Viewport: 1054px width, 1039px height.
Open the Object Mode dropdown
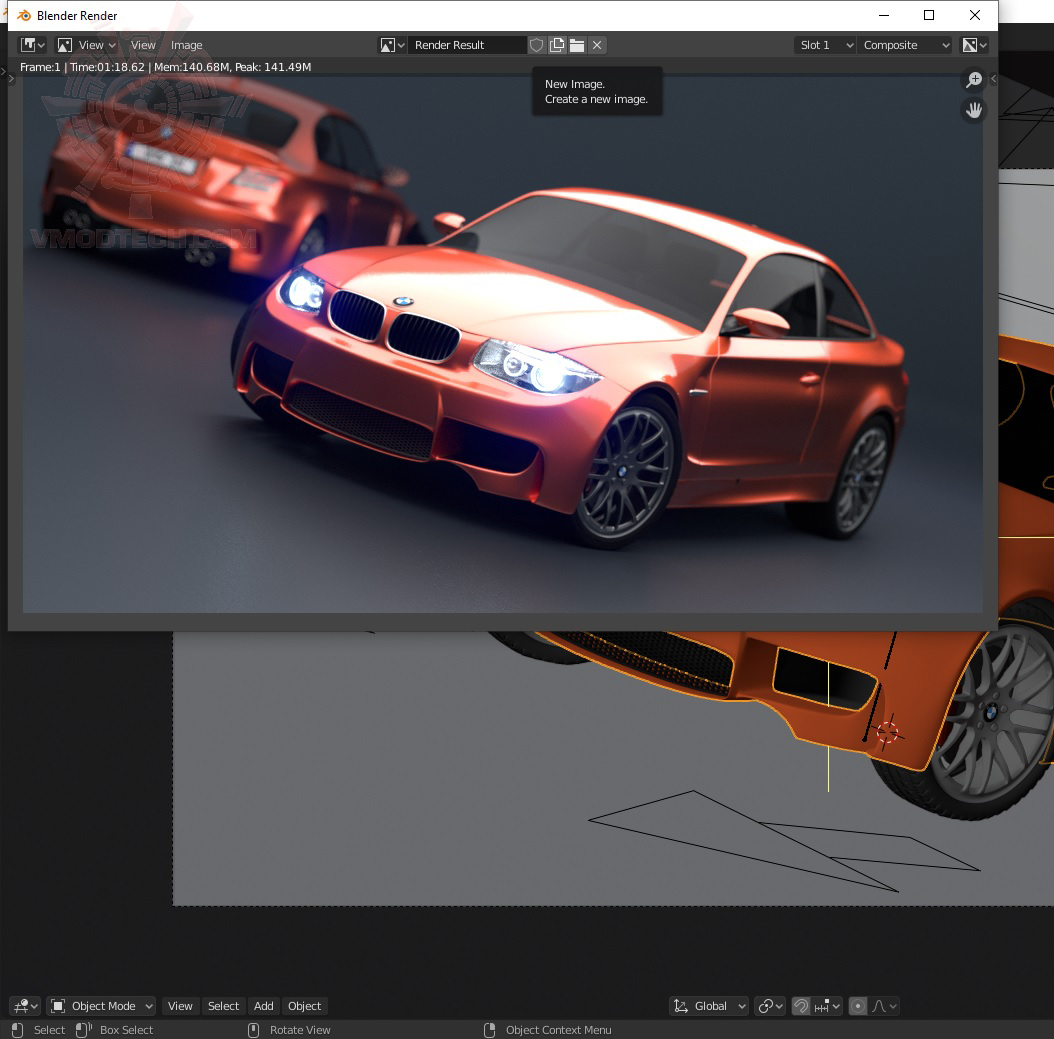[102, 1006]
